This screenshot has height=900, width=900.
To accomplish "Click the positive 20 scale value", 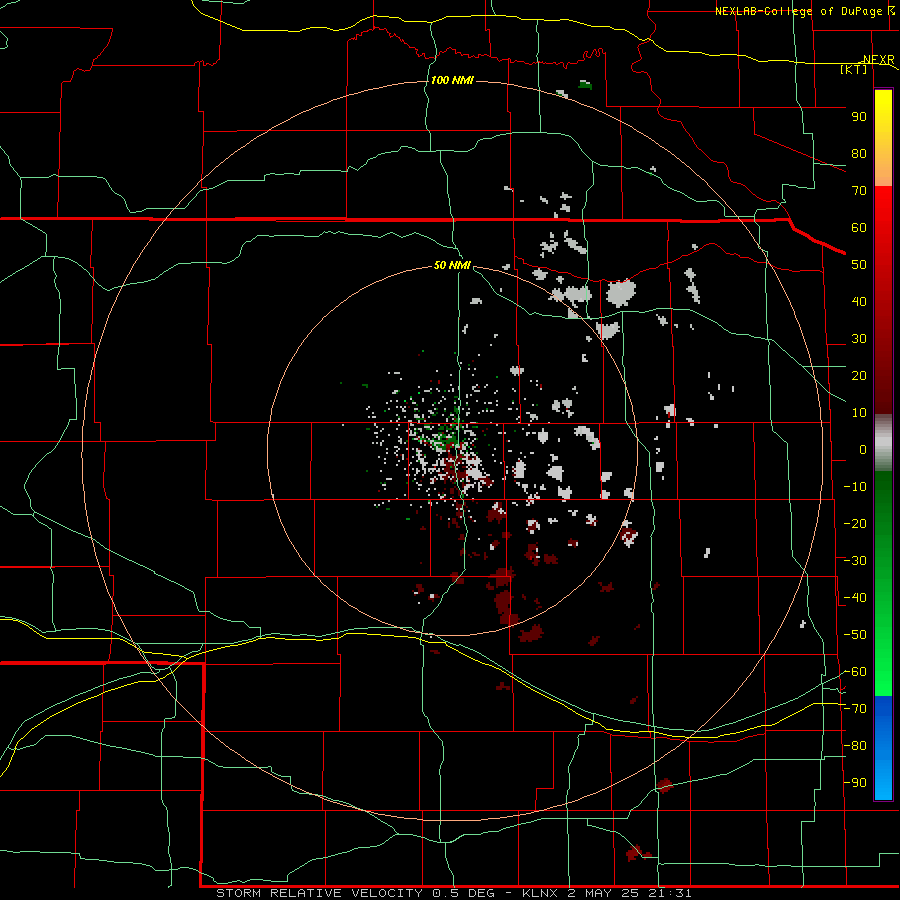I will (x=859, y=376).
